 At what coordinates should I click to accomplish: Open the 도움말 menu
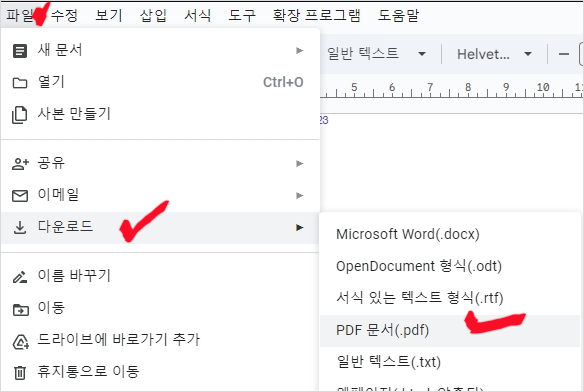pyautogui.click(x=398, y=15)
